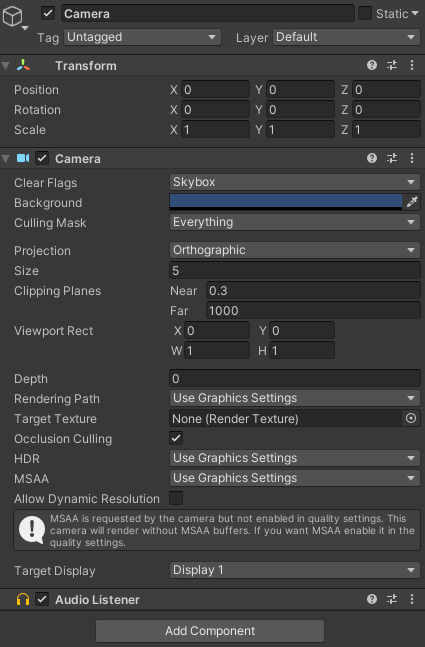The height and width of the screenshot is (647, 425).
Task: Open Transform presets sliders icon
Action: pyautogui.click(x=392, y=65)
